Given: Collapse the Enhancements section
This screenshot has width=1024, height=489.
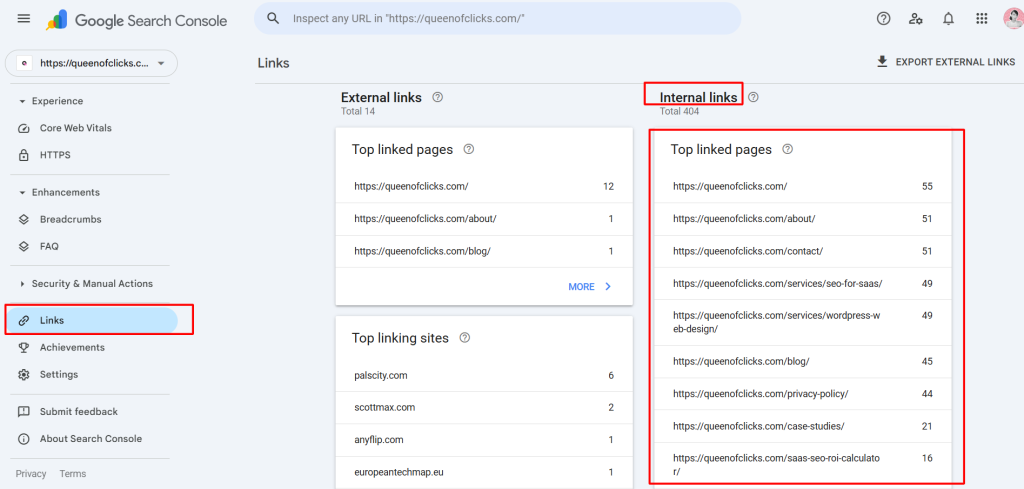Looking at the screenshot, I should click(x=59, y=193).
